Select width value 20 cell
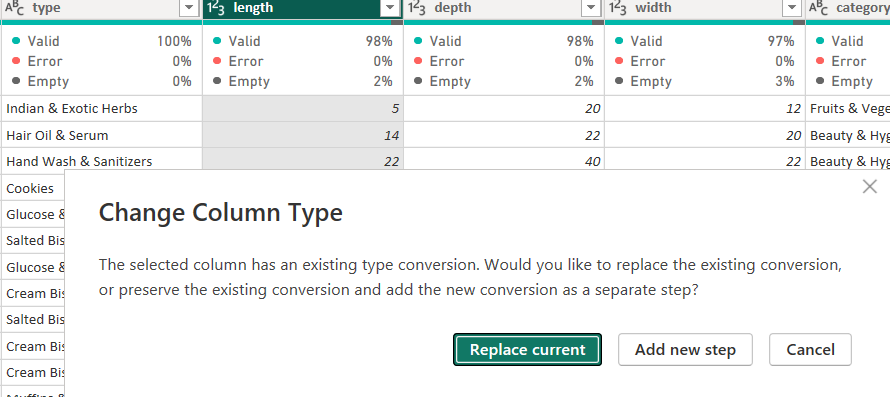 click(x=705, y=135)
